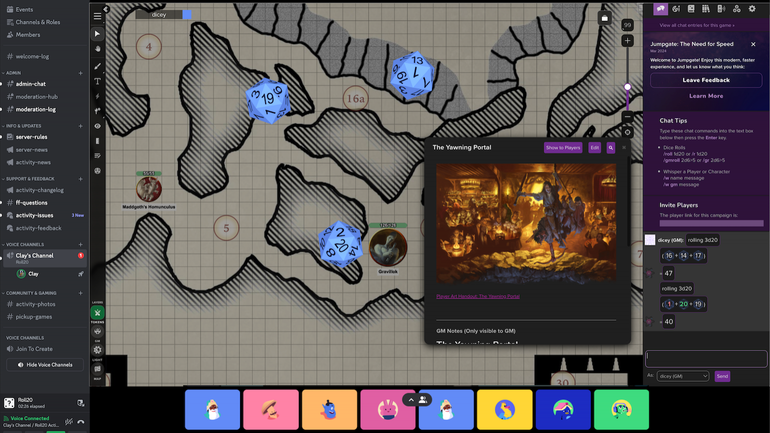The width and height of the screenshot is (770, 433).
Task: Open the server-rules channel
Action: [x=32, y=137]
